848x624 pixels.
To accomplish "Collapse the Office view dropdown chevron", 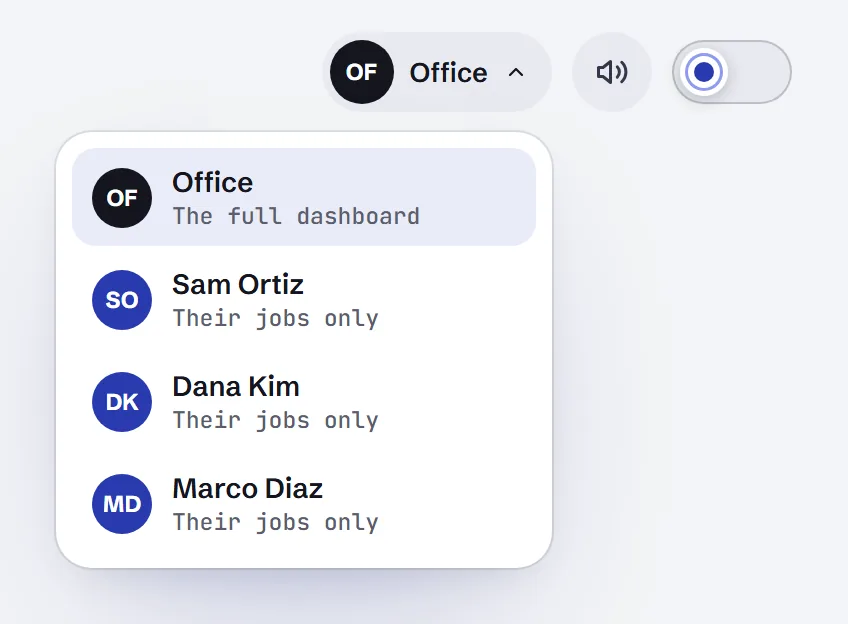I will [516, 72].
